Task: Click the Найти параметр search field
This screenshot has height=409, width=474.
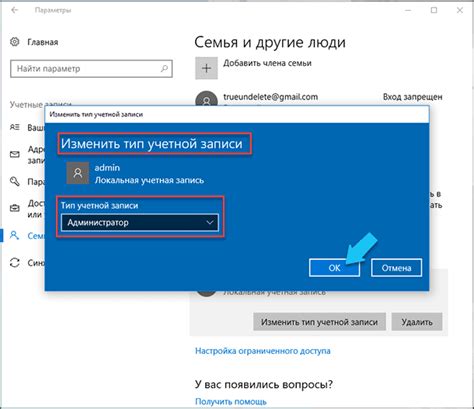Action: tap(91, 69)
